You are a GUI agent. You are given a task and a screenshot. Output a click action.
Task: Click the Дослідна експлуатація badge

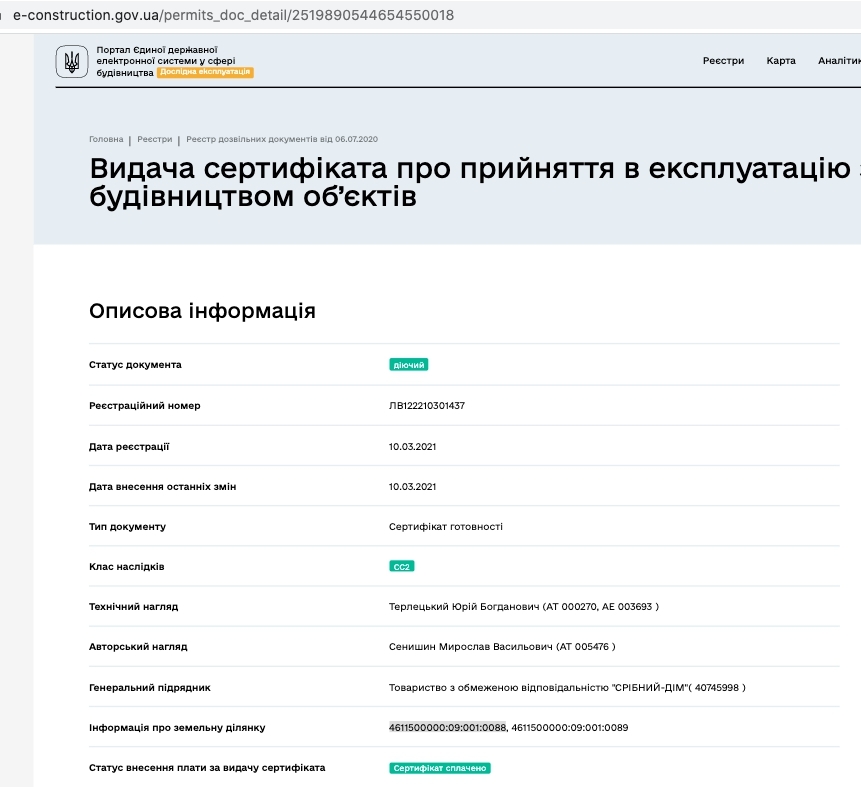point(205,72)
